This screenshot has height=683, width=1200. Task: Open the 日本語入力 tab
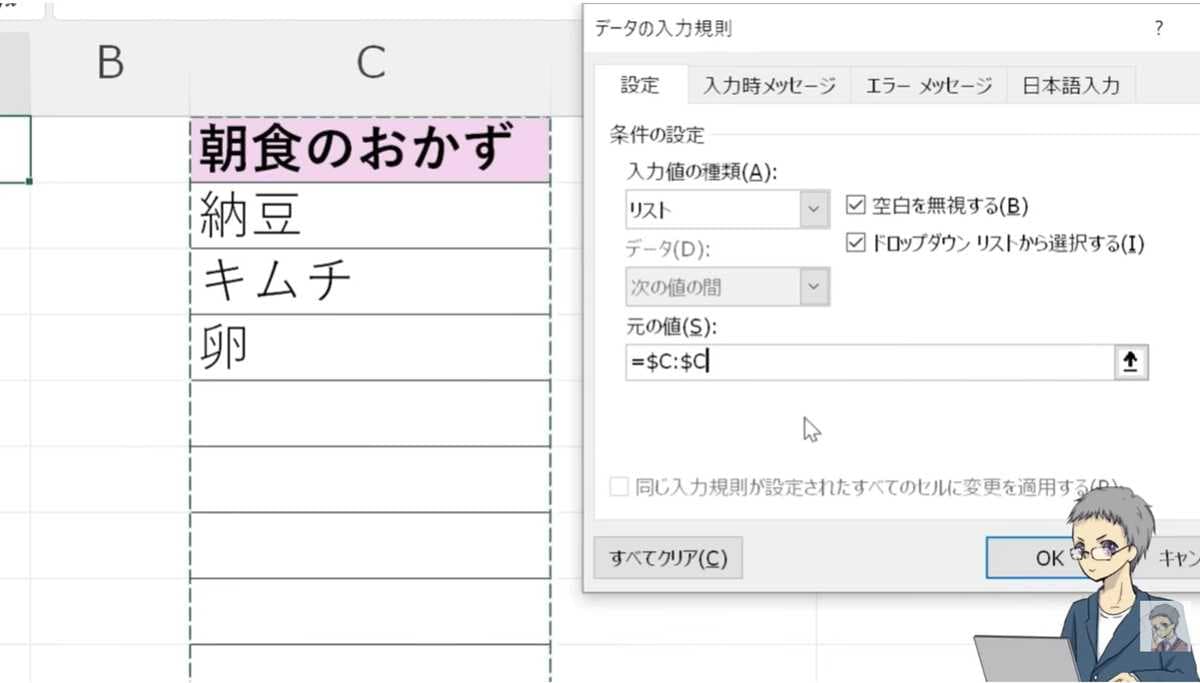pos(1072,86)
